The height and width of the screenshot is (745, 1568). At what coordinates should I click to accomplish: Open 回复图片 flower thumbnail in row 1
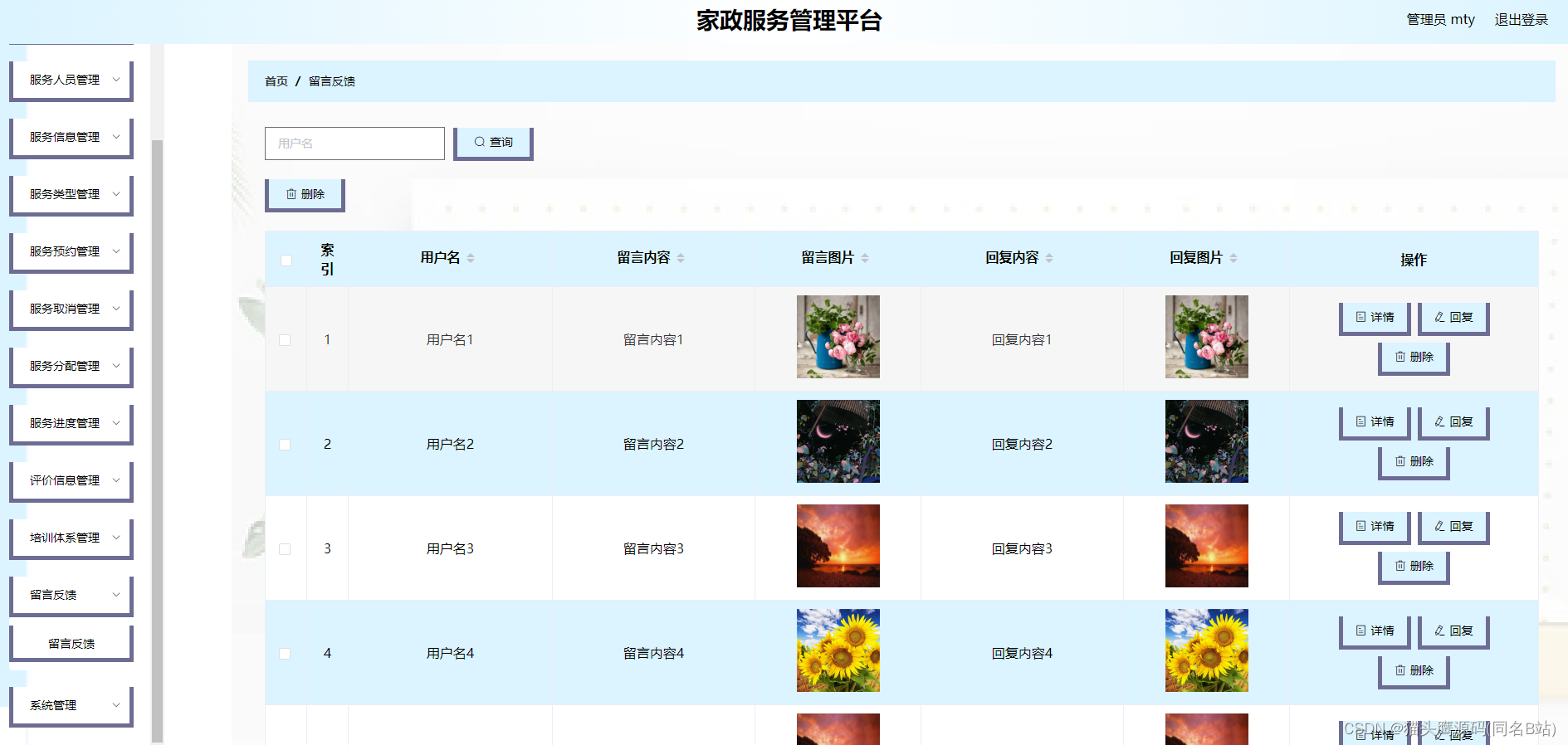coord(1207,337)
